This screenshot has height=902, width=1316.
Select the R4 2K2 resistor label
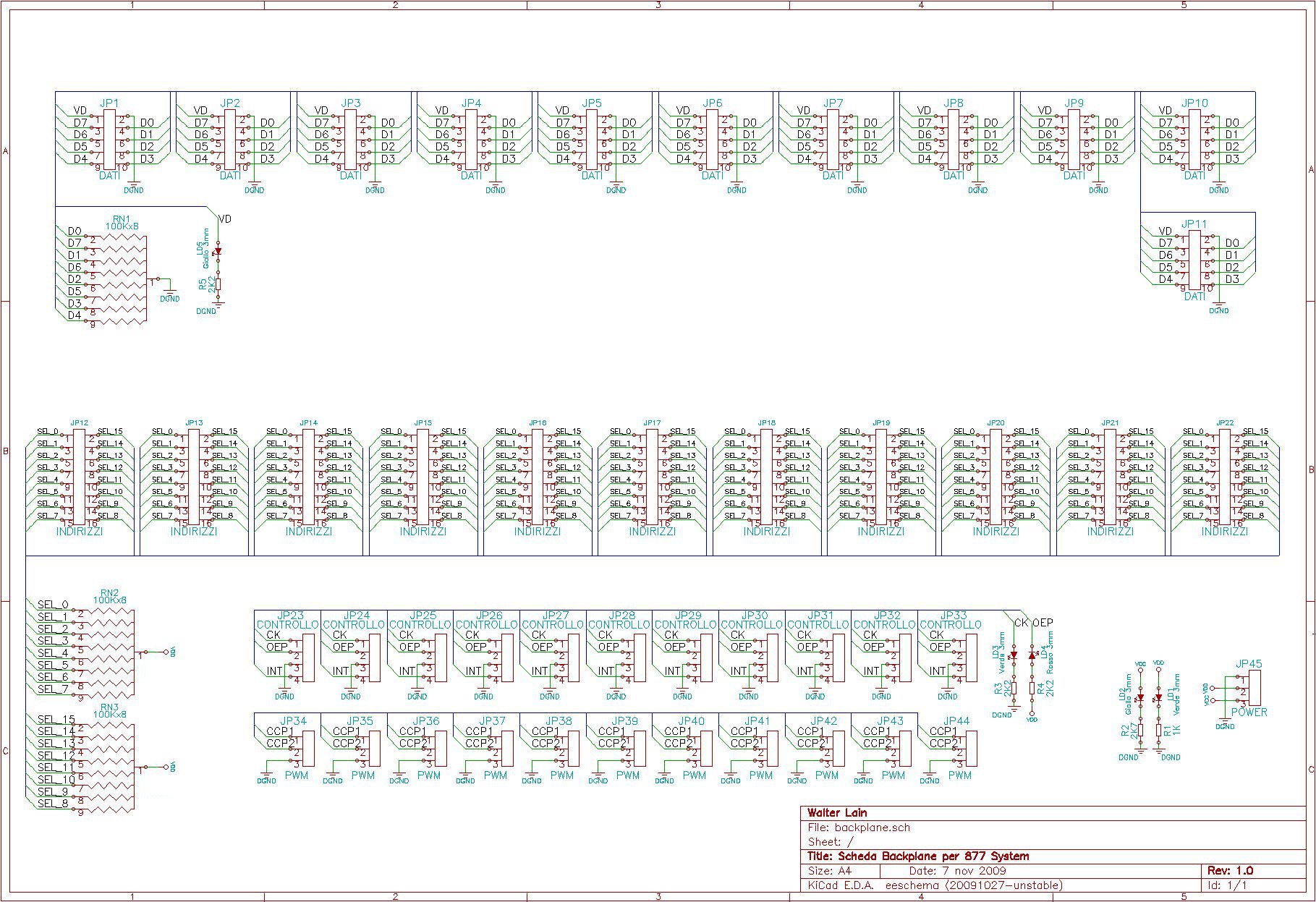[1045, 688]
